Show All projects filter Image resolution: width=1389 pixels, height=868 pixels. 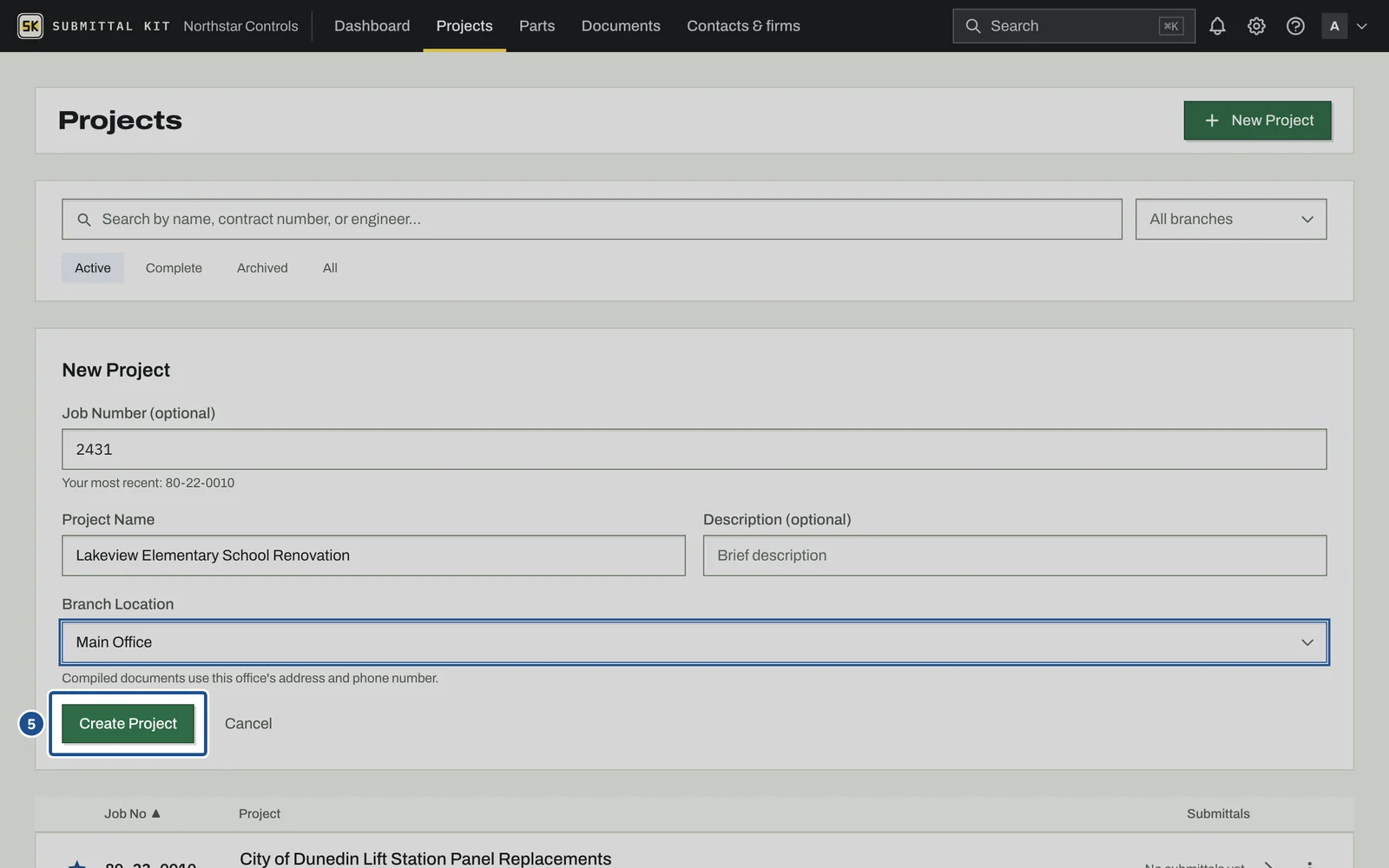(x=330, y=268)
